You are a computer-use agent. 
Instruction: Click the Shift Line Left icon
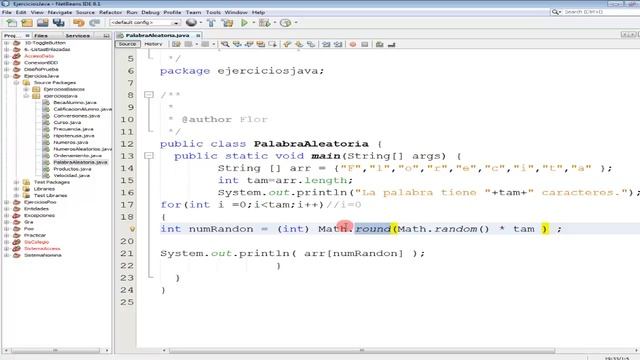[x=326, y=44]
